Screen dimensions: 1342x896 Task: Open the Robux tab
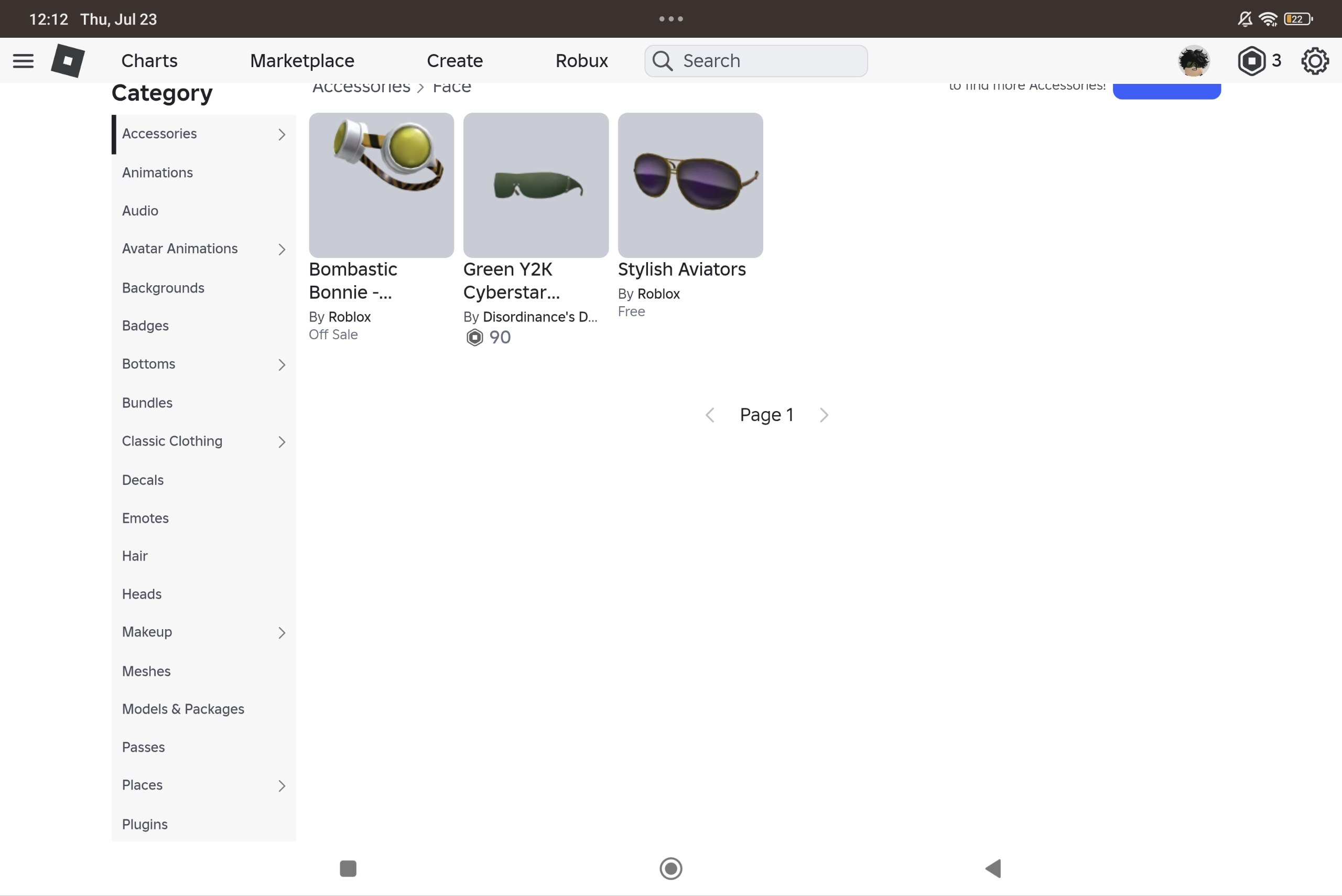tap(581, 61)
